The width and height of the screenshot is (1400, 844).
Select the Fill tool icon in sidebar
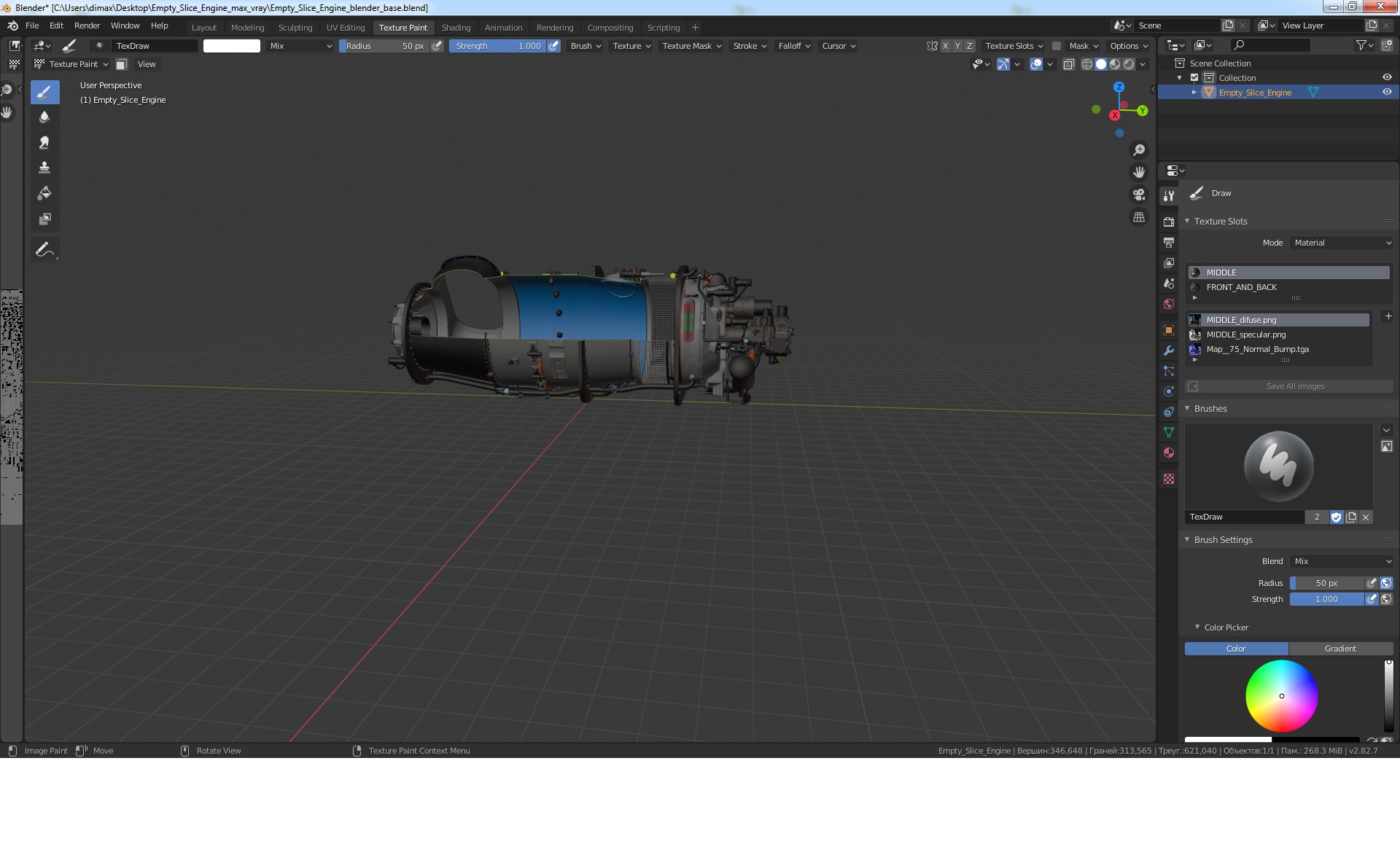click(44, 193)
